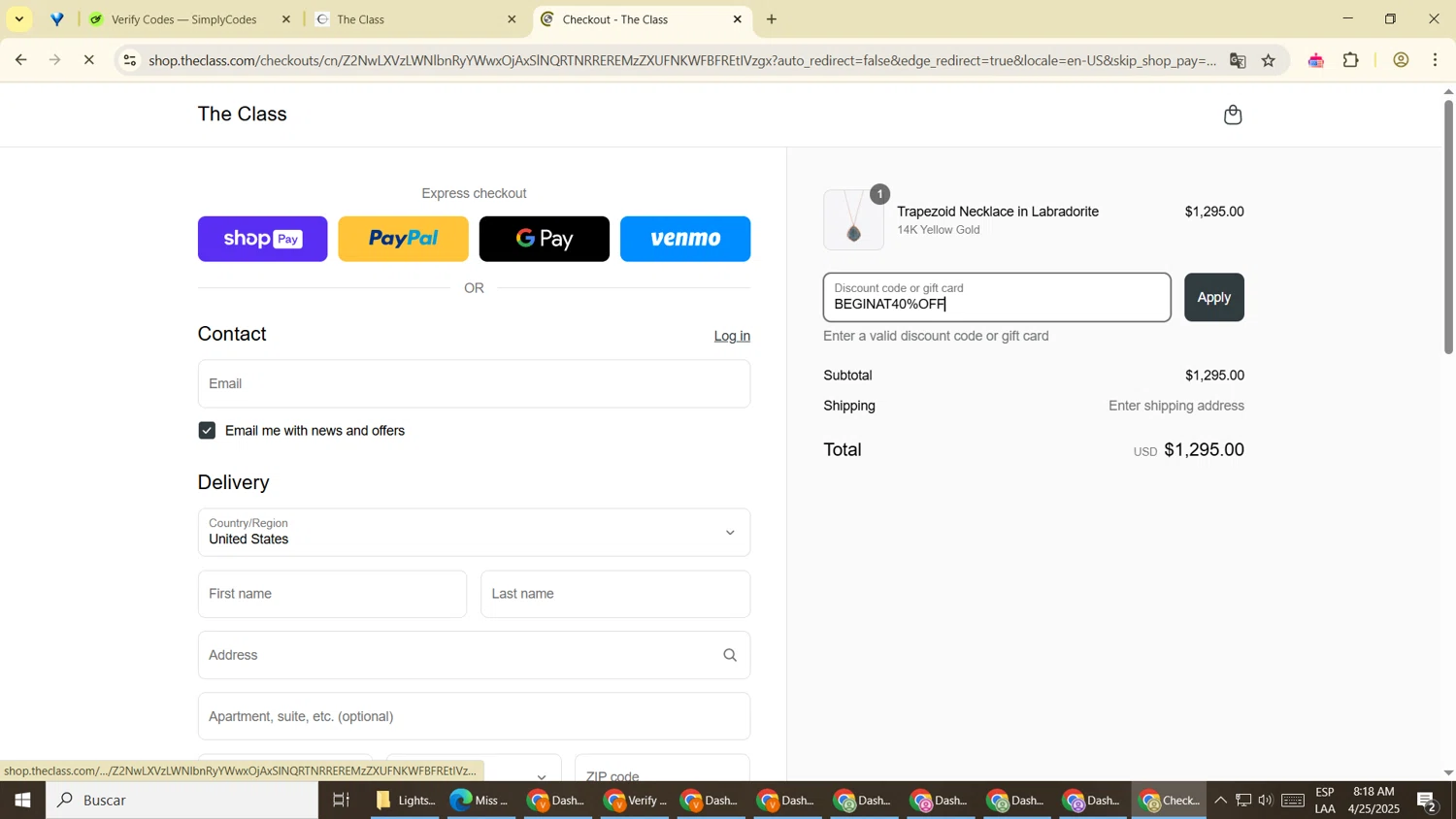Focus the First name field
1456x819 pixels.
(332, 594)
